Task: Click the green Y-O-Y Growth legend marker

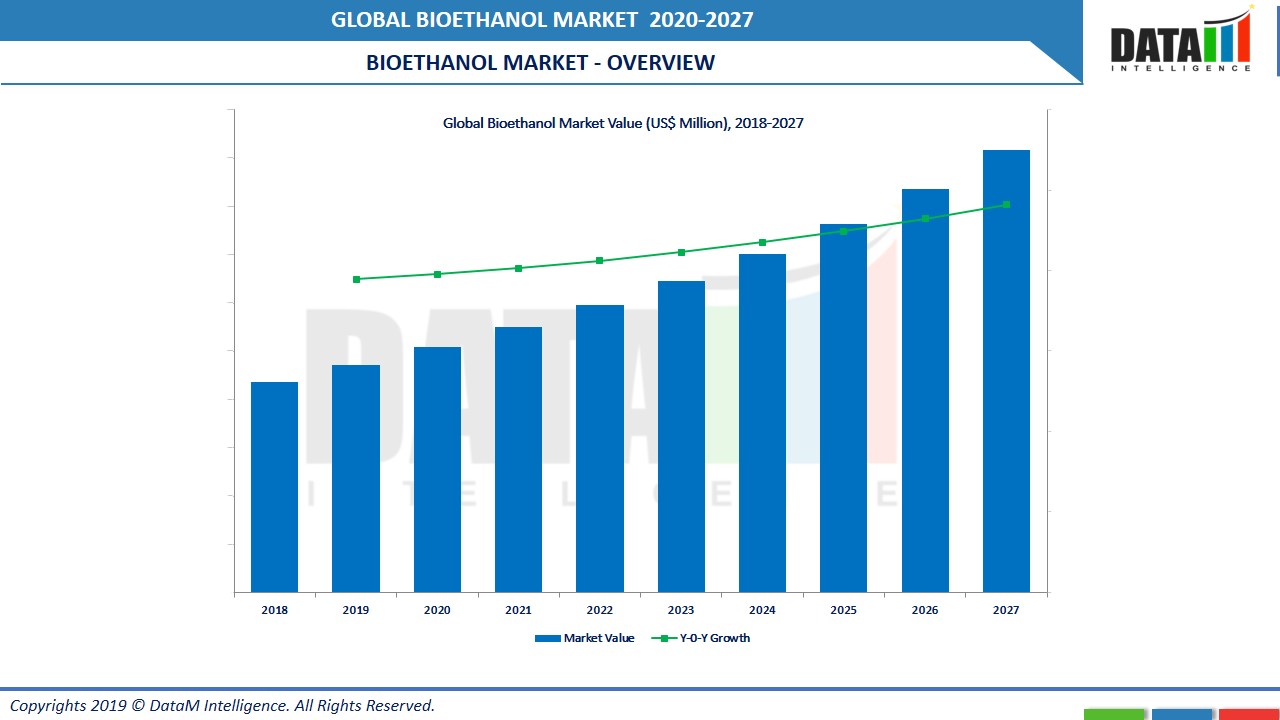Action: (663, 638)
